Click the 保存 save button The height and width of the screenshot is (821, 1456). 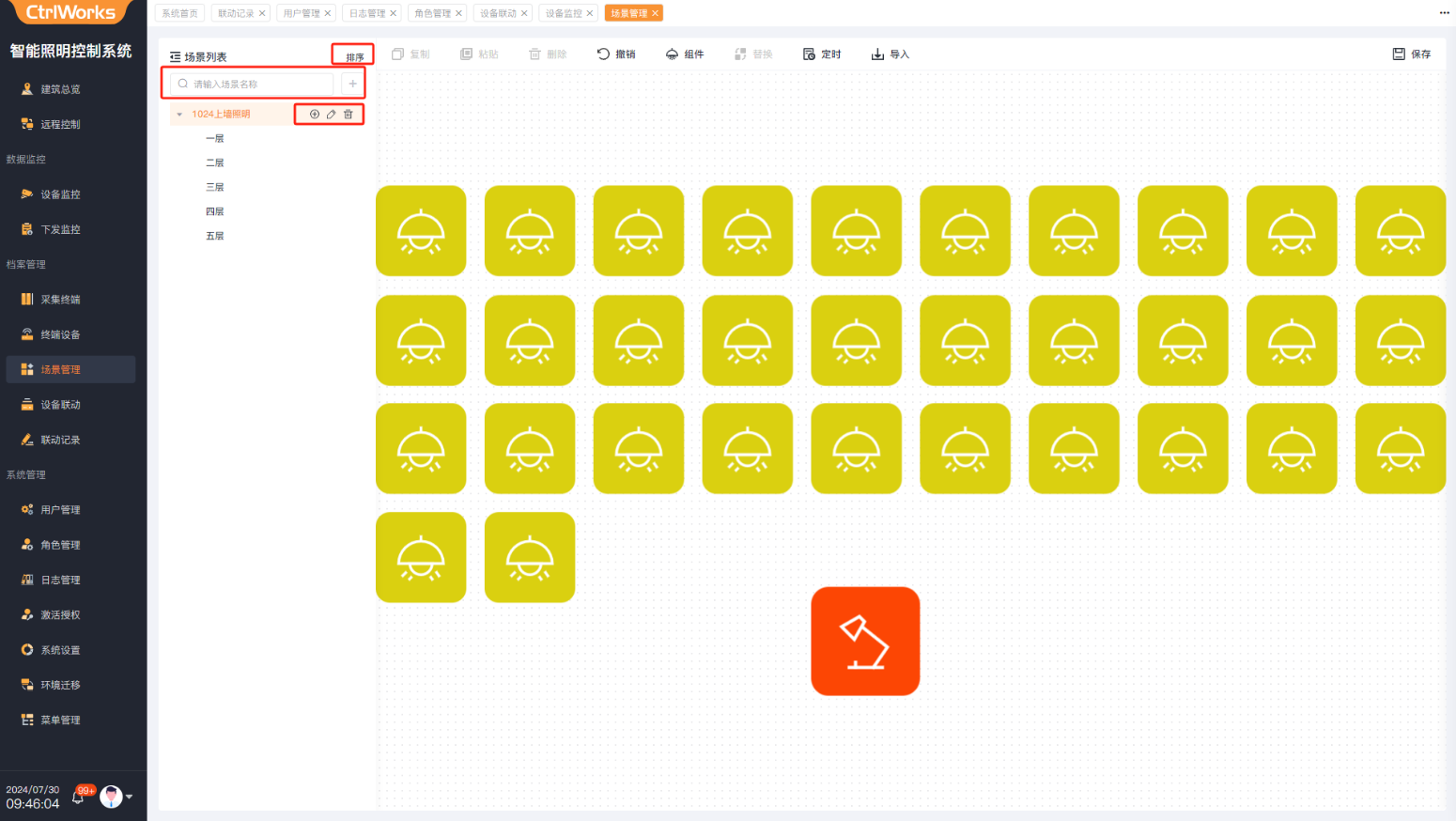coord(1412,54)
